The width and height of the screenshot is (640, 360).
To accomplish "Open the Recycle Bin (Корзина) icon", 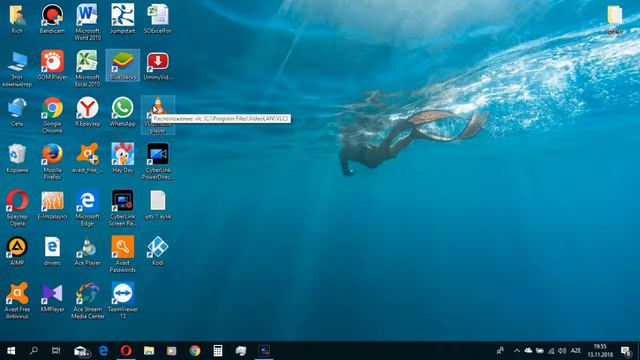I will tap(17, 158).
